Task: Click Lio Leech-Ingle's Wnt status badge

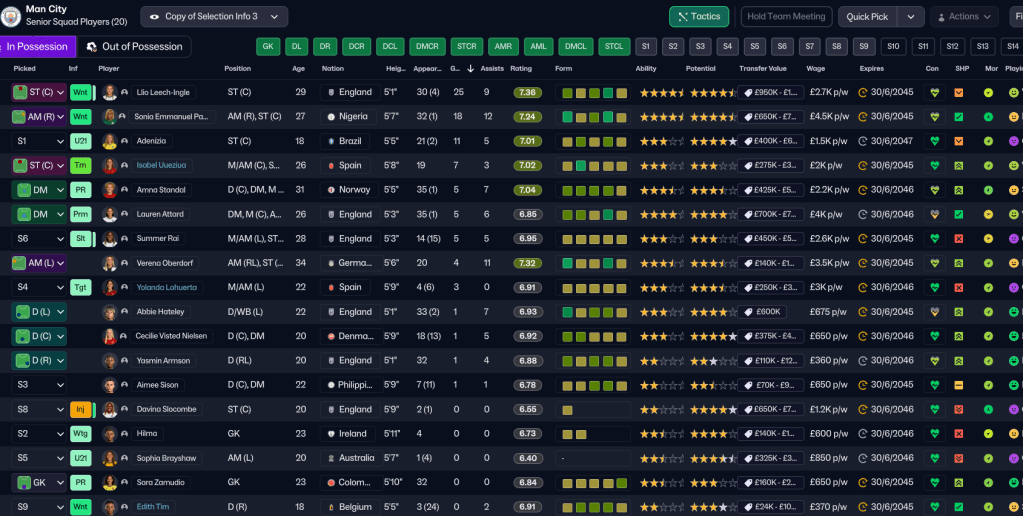Action: 81,92
